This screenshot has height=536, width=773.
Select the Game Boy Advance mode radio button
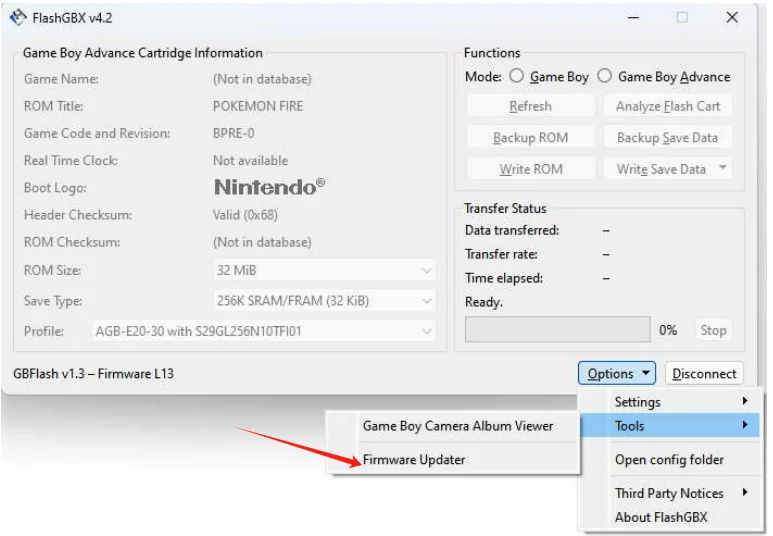(605, 76)
